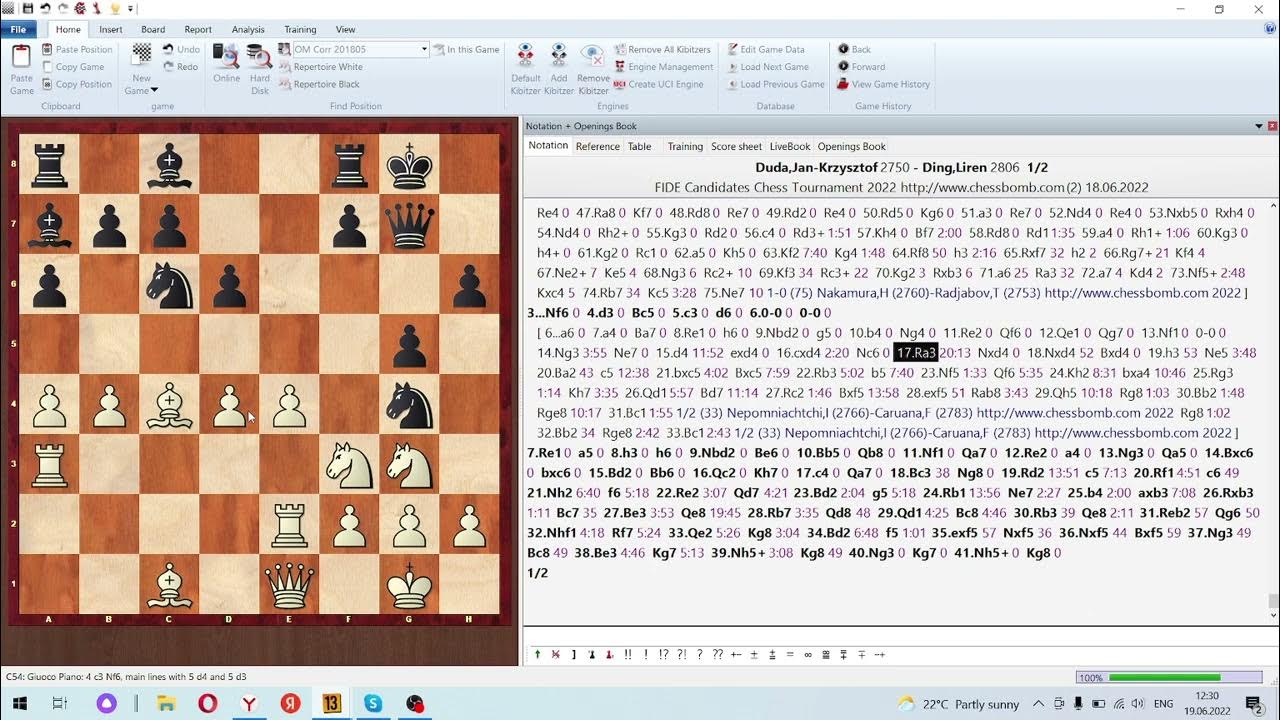Switch to the View ribbon tab

[x=346, y=29]
